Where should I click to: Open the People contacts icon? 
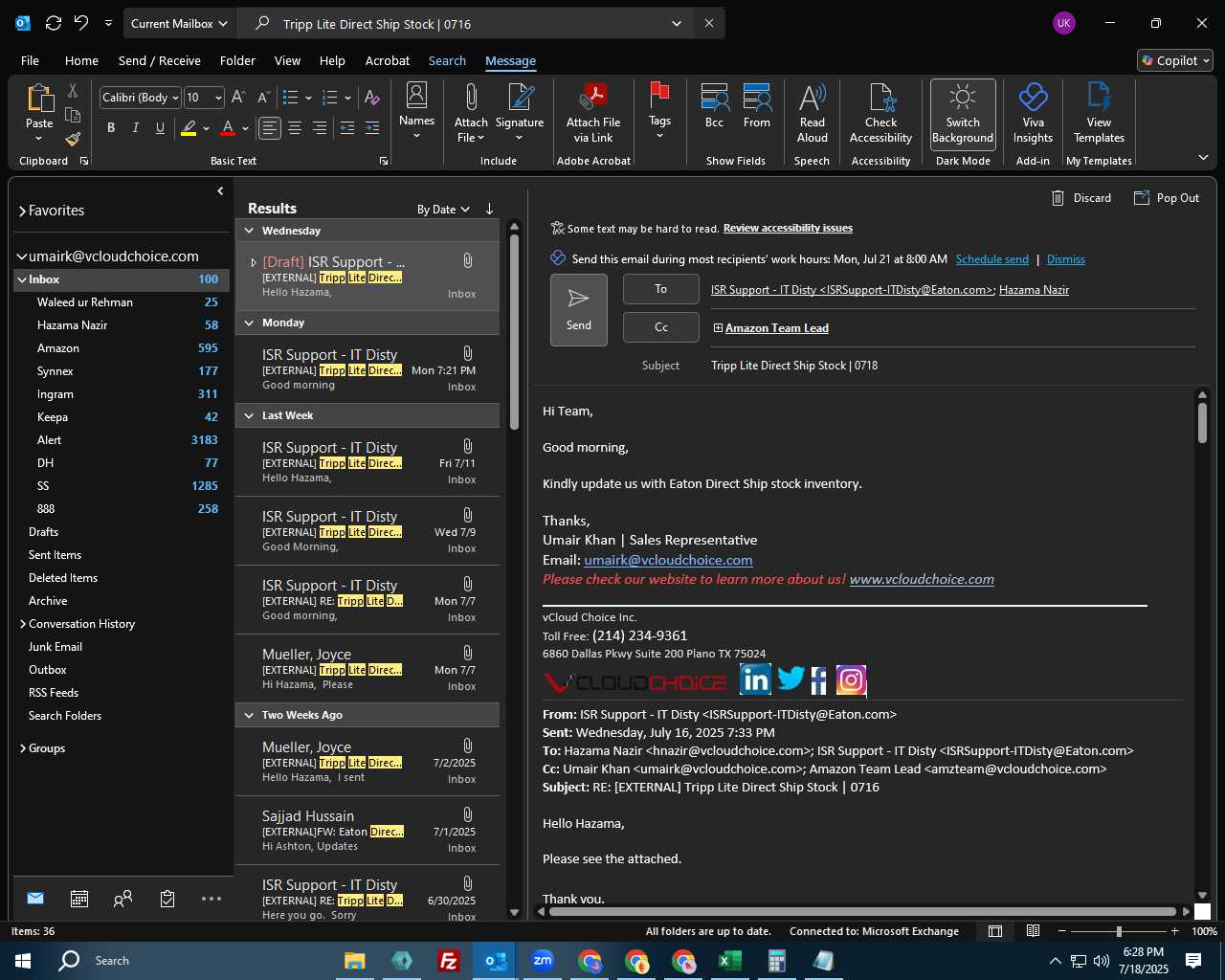pyautogui.click(x=122, y=899)
